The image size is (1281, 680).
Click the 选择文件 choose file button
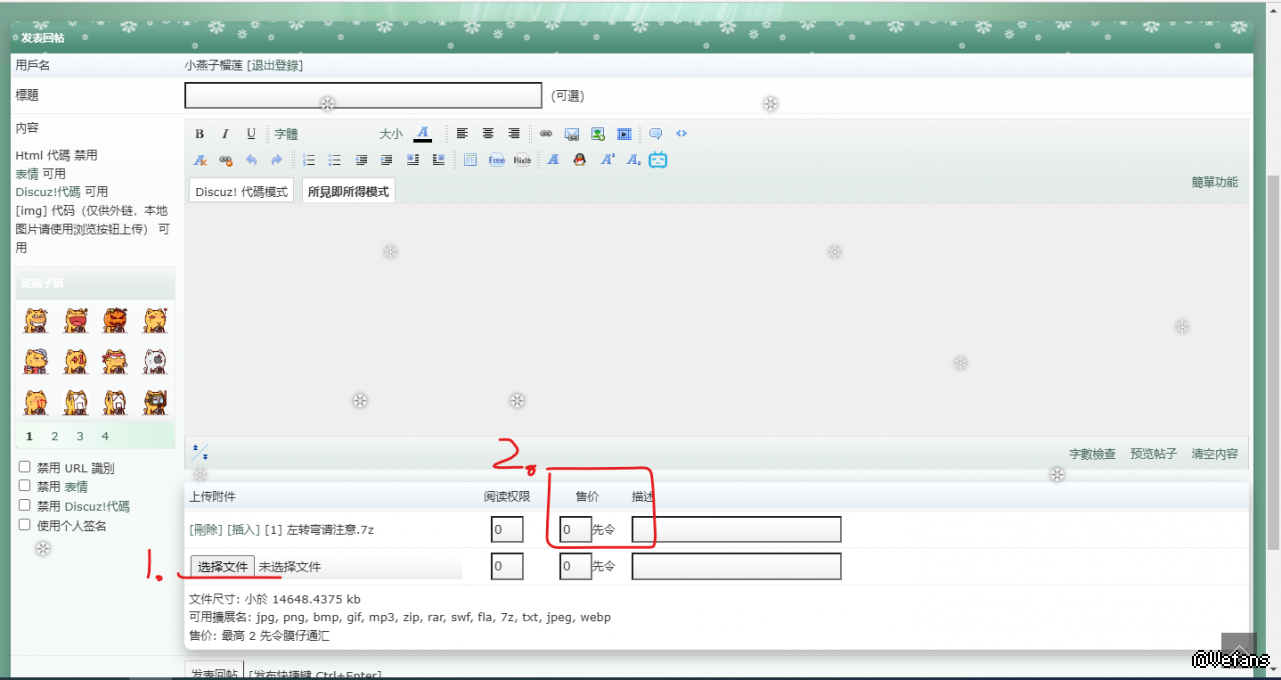click(x=222, y=567)
